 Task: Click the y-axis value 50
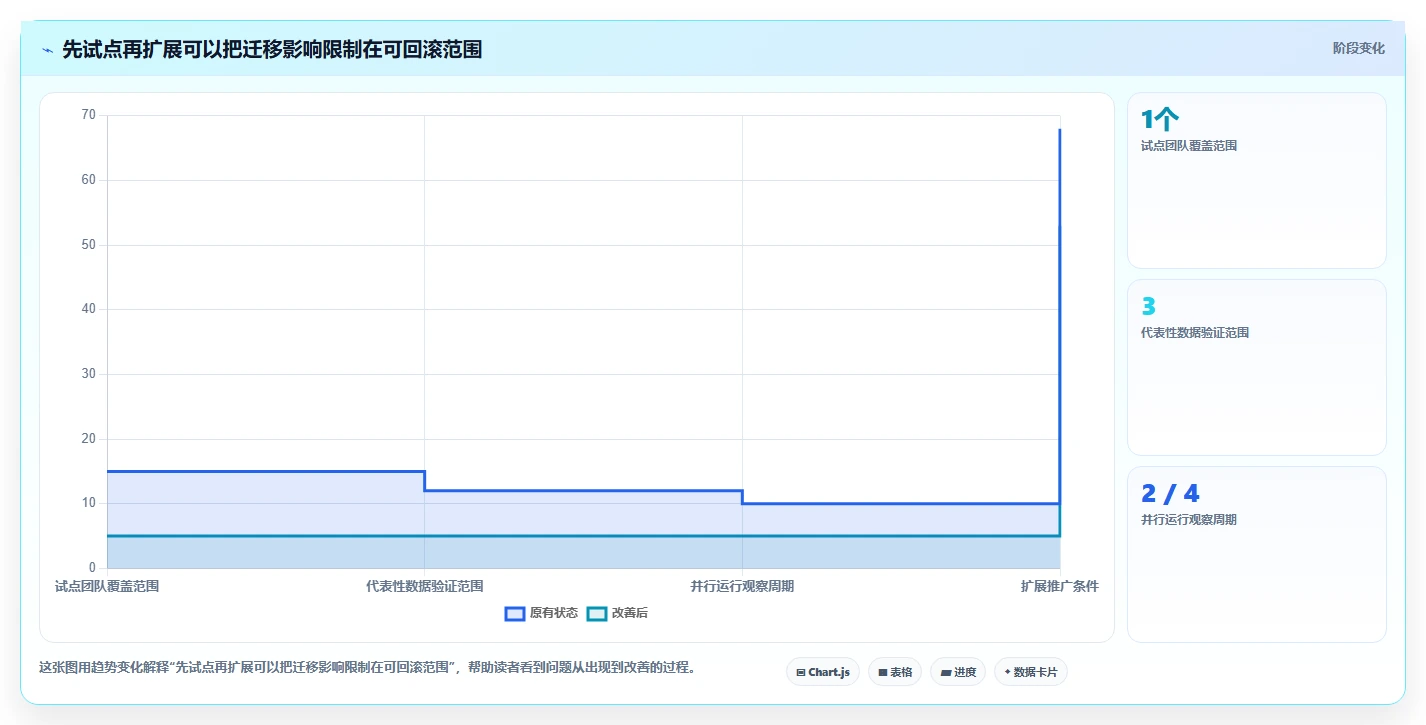coord(88,245)
